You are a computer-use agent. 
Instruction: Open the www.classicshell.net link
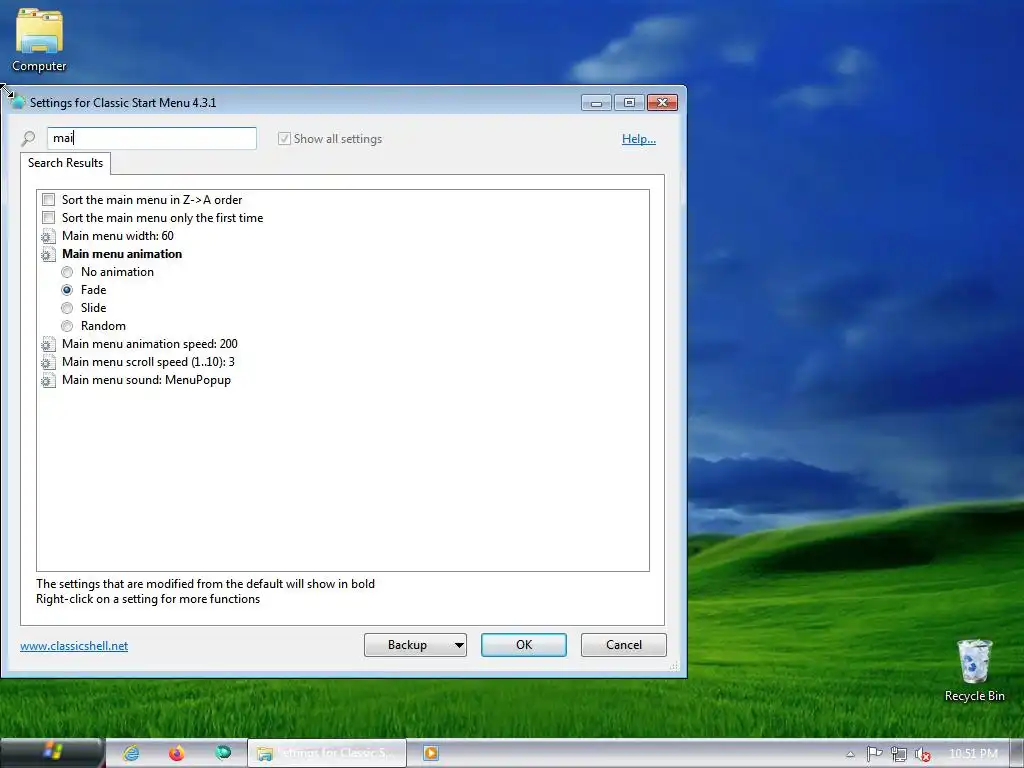pos(74,646)
